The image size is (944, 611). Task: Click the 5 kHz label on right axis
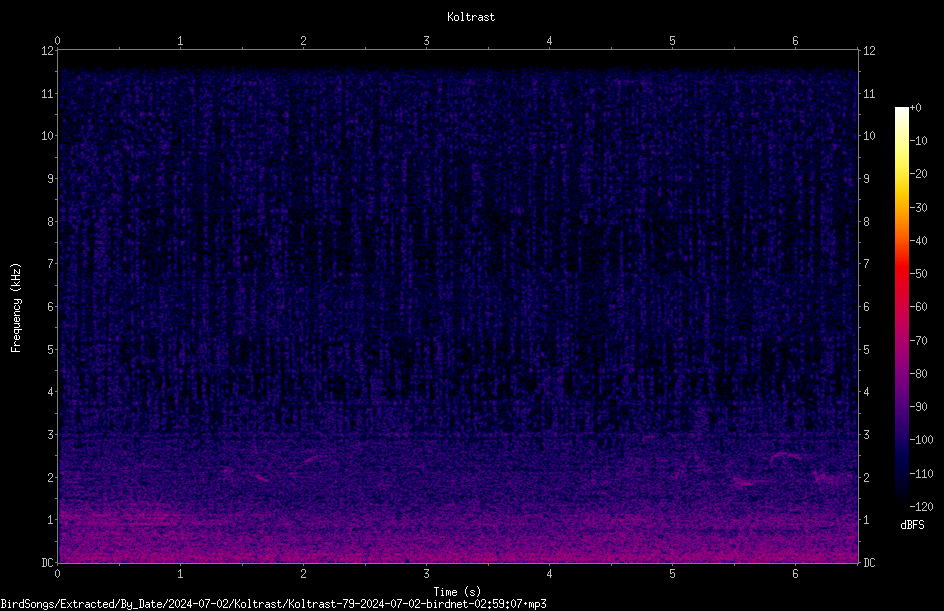click(x=866, y=349)
